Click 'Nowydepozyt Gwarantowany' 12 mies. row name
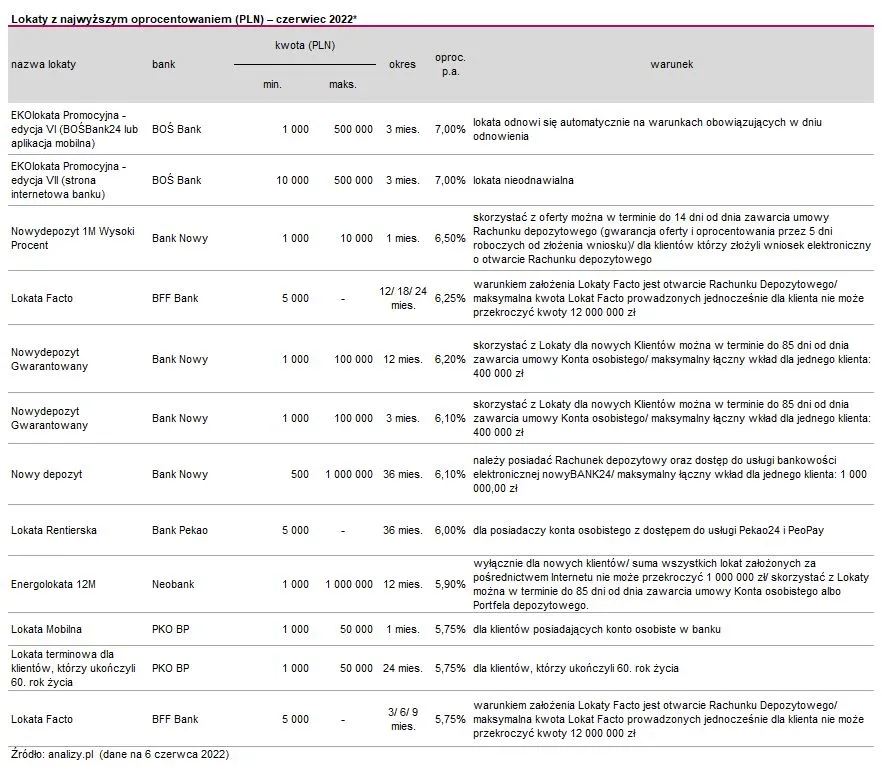The image size is (882, 774). coord(50,359)
